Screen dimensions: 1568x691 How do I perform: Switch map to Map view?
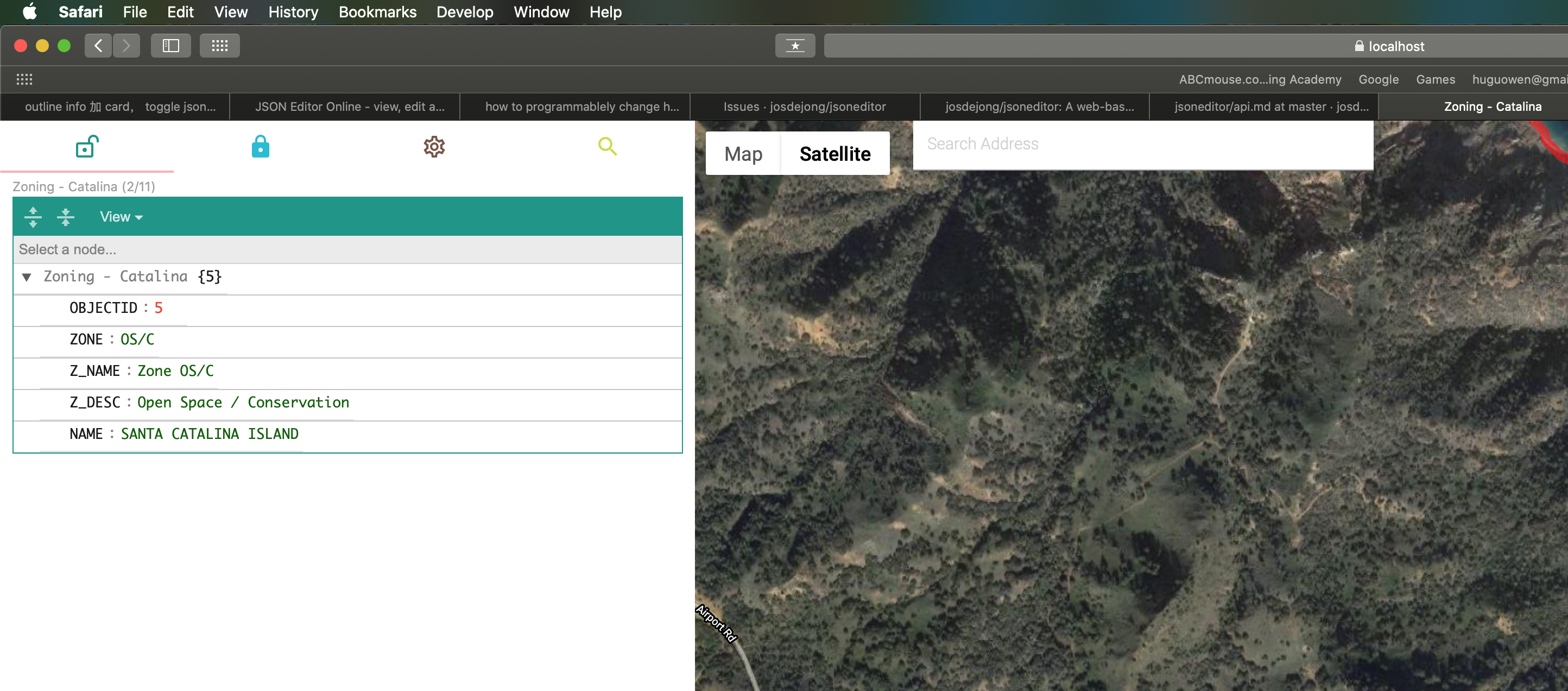743,153
